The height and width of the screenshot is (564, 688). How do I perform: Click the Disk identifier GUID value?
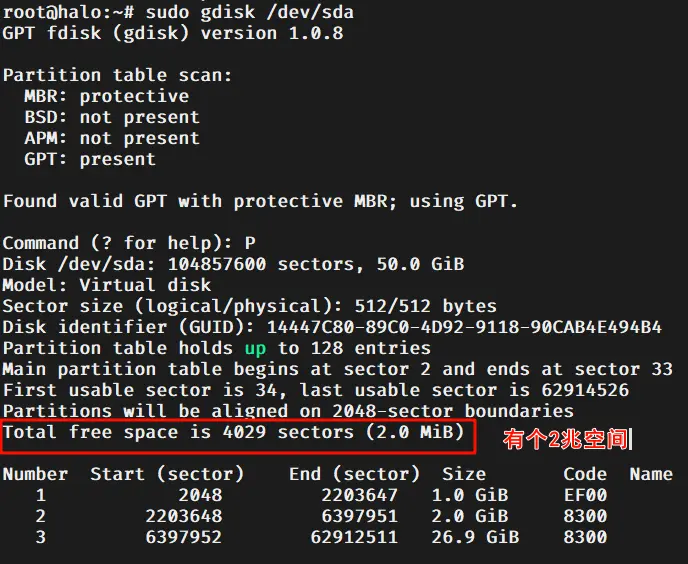tap(464, 327)
